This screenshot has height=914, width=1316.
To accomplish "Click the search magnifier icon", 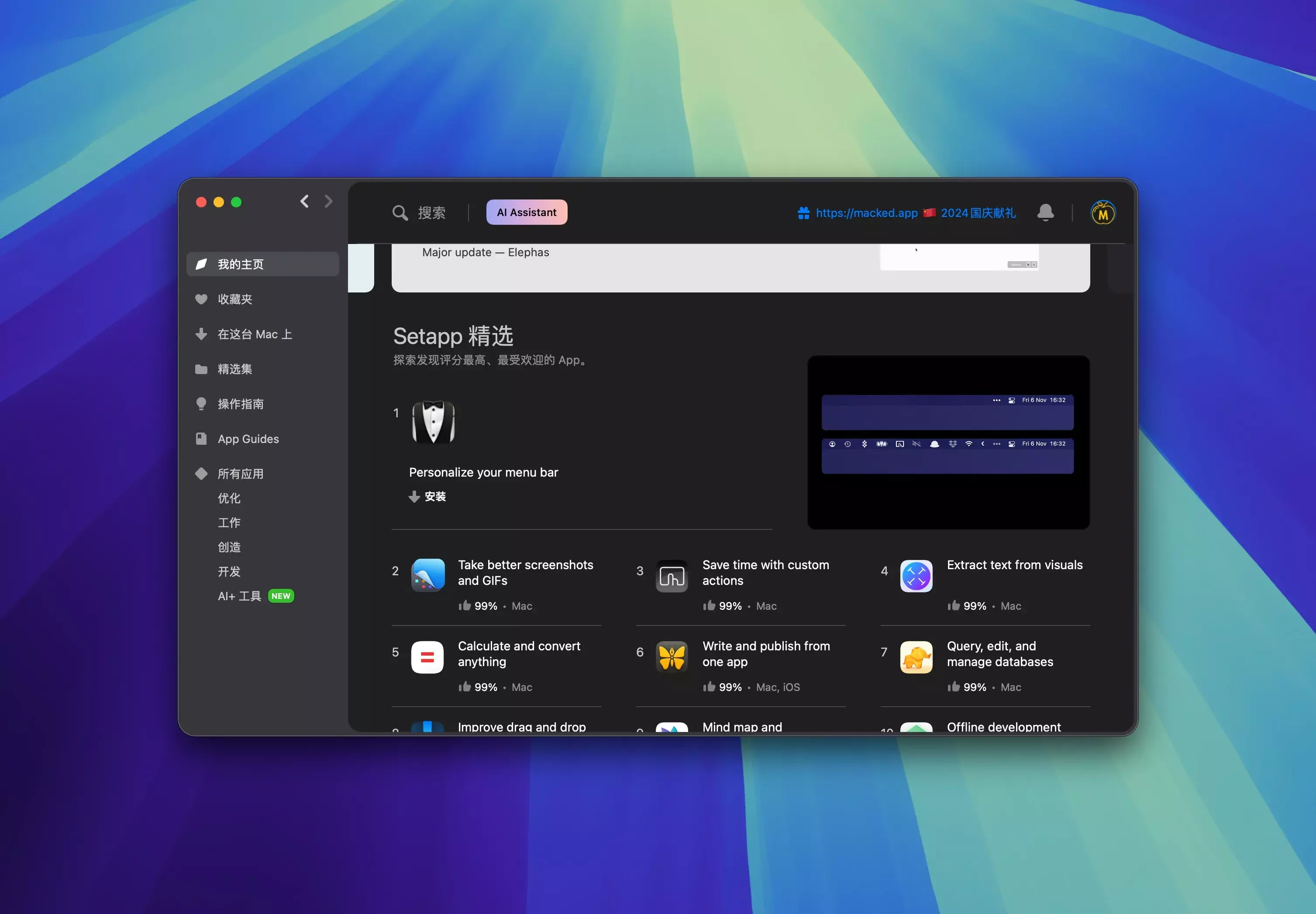I will point(400,213).
